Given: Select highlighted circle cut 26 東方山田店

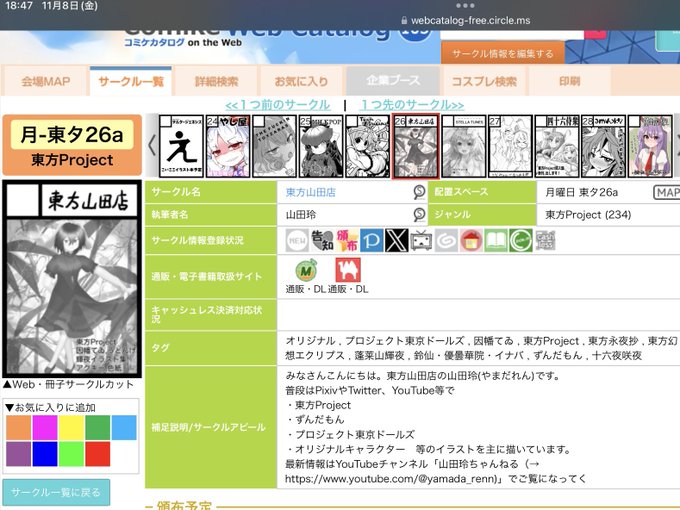Looking at the screenshot, I should pos(415,146).
